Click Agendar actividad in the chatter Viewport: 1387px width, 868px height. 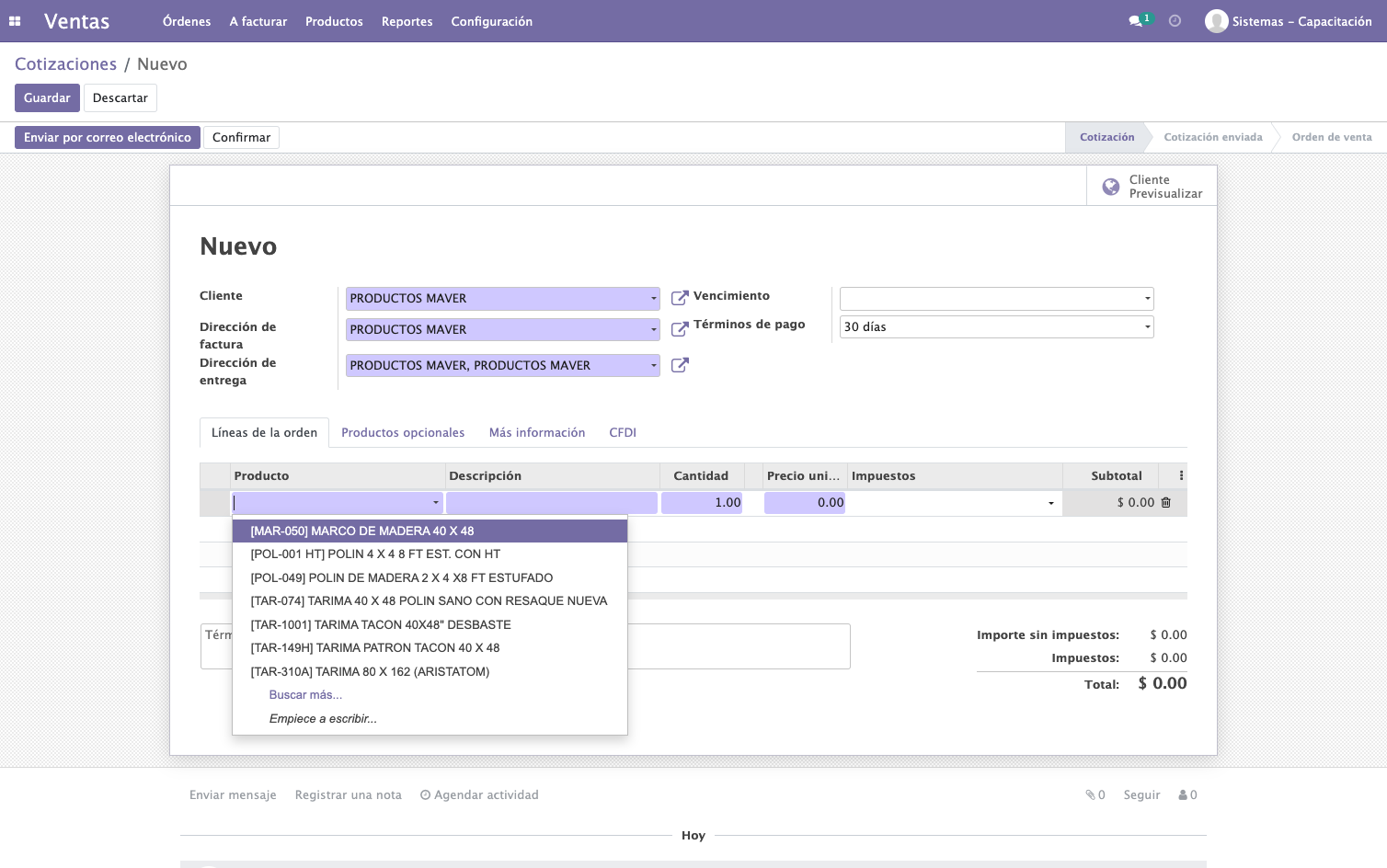pyautogui.click(x=479, y=795)
